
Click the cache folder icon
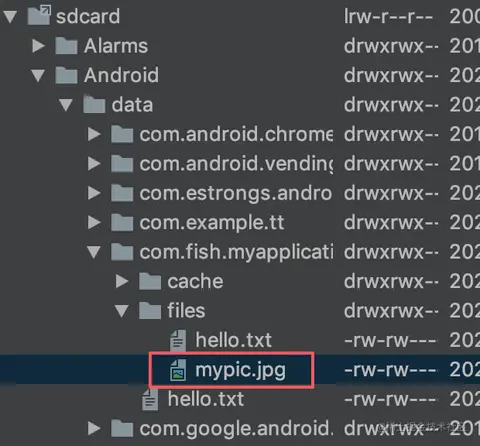pos(150,281)
